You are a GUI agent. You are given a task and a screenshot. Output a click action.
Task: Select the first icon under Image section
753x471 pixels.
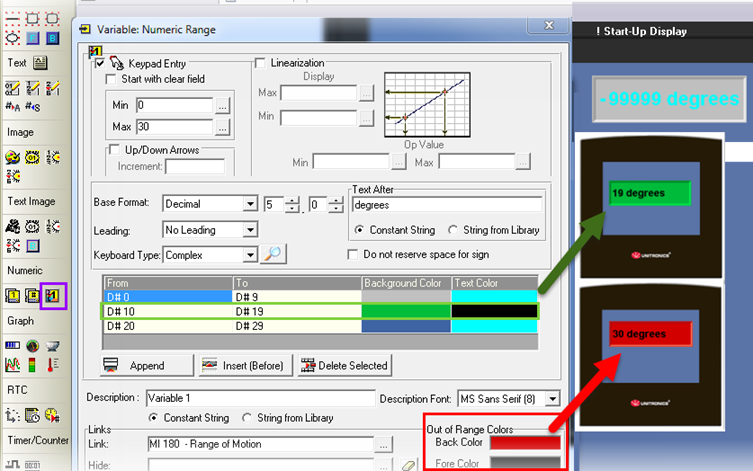[13, 157]
